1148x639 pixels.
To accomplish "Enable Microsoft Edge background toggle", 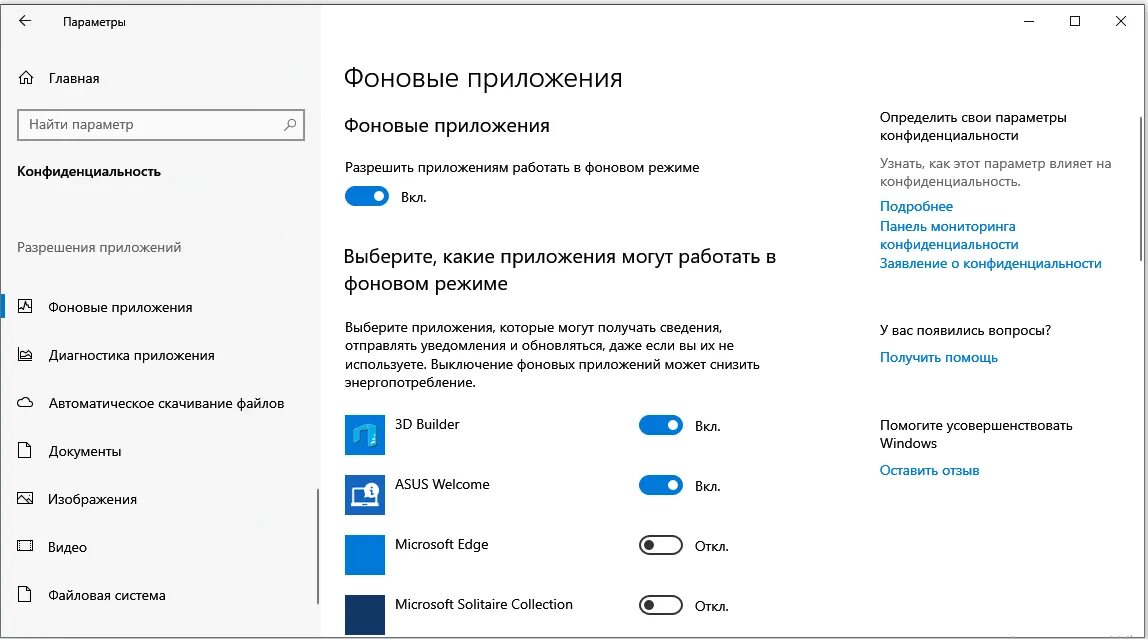I will pos(660,545).
